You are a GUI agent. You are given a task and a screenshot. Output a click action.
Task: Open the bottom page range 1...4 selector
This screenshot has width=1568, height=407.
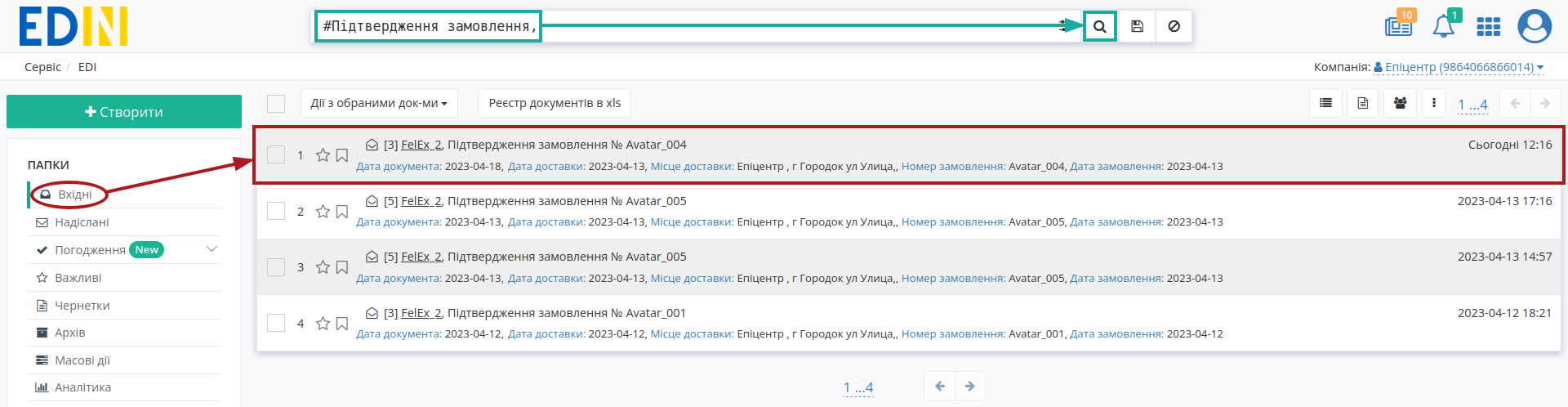tap(858, 387)
